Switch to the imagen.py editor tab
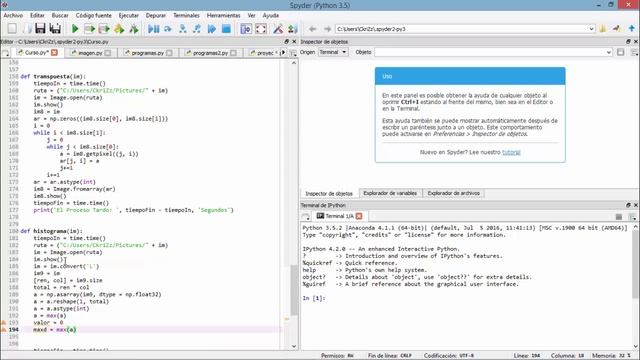 [x=90, y=53]
